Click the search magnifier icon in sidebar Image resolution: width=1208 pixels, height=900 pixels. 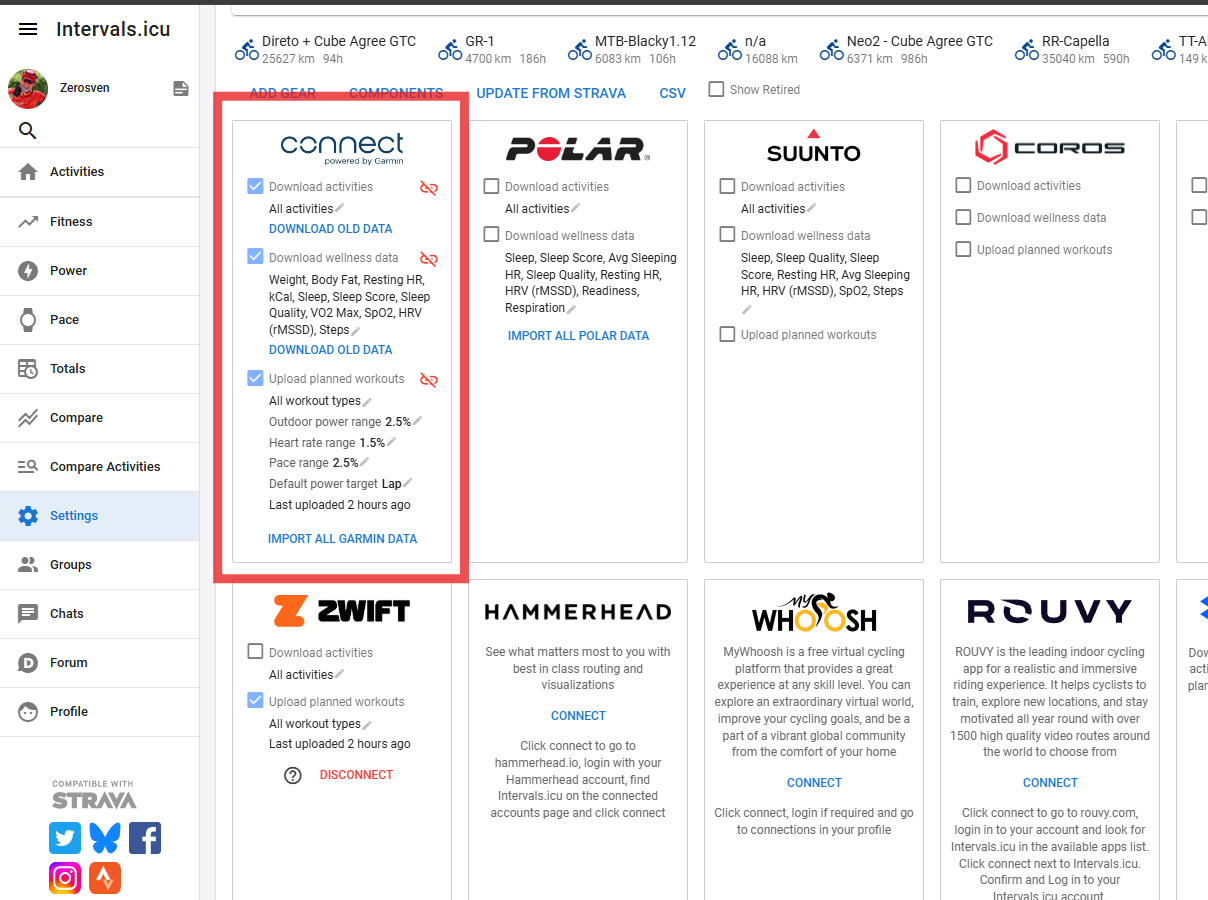[28, 131]
